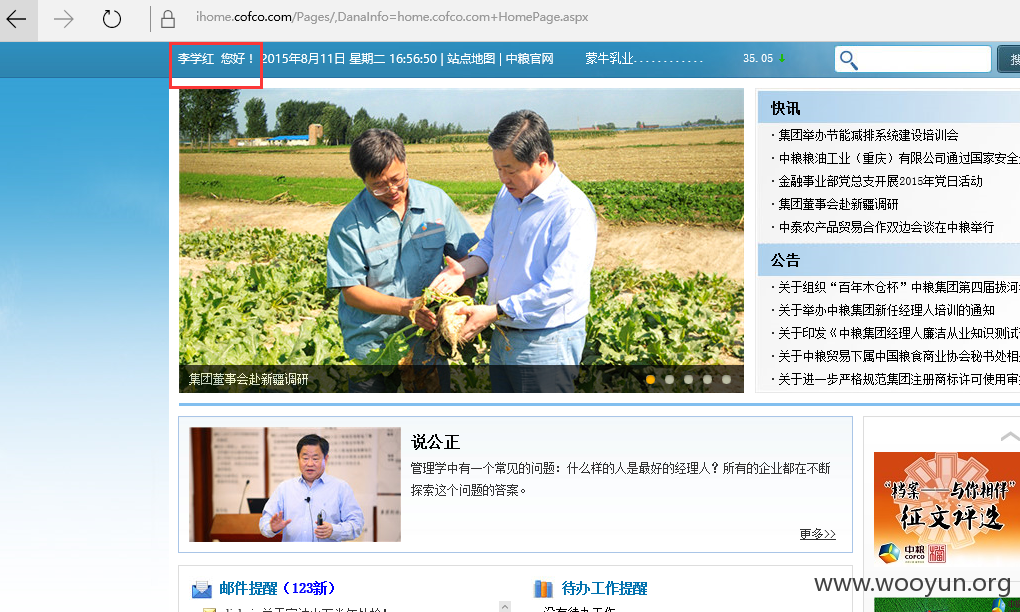
Task: Select the third carousel dot
Action: [x=688, y=379]
